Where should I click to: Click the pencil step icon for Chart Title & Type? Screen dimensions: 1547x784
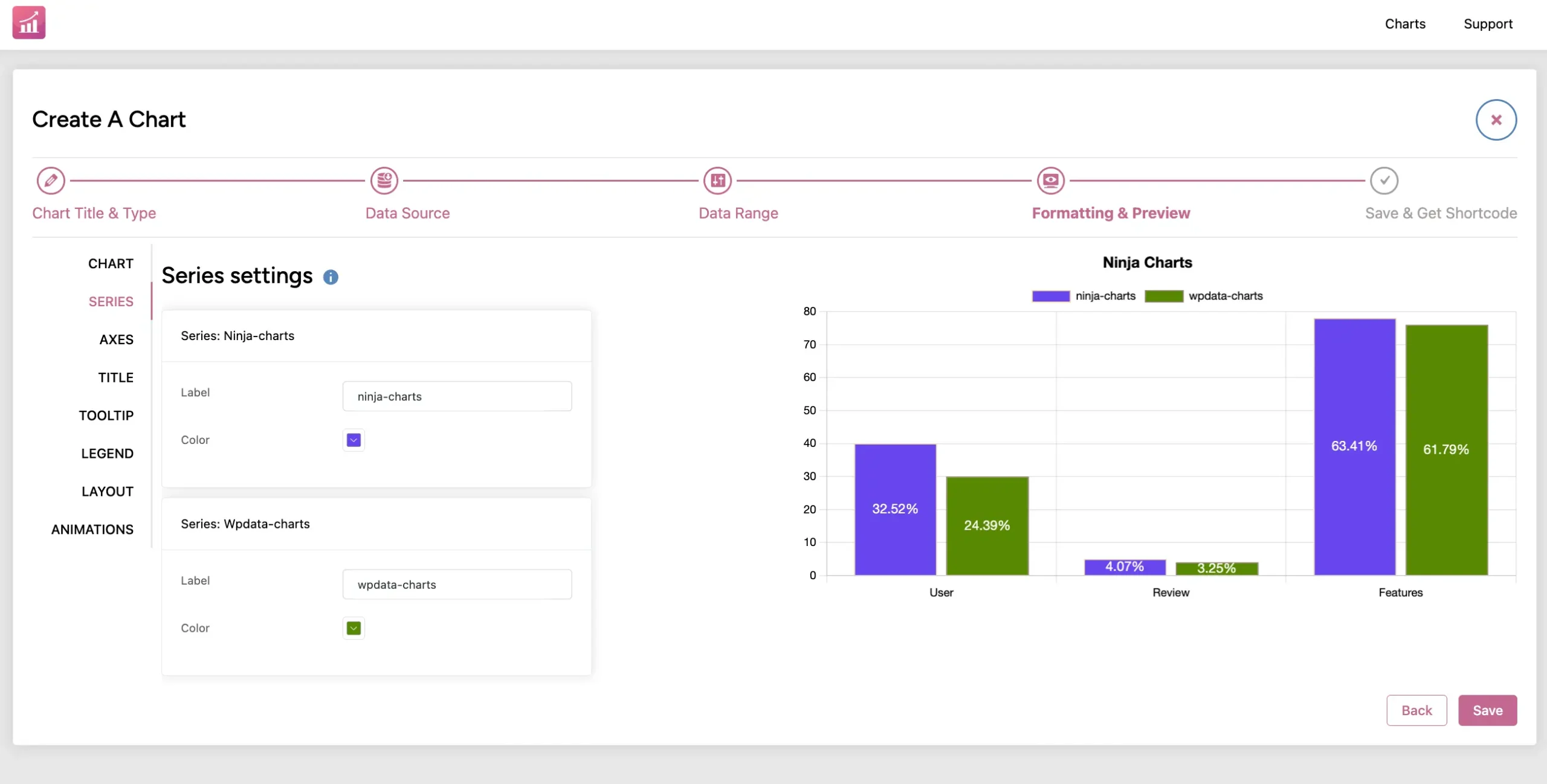51,181
